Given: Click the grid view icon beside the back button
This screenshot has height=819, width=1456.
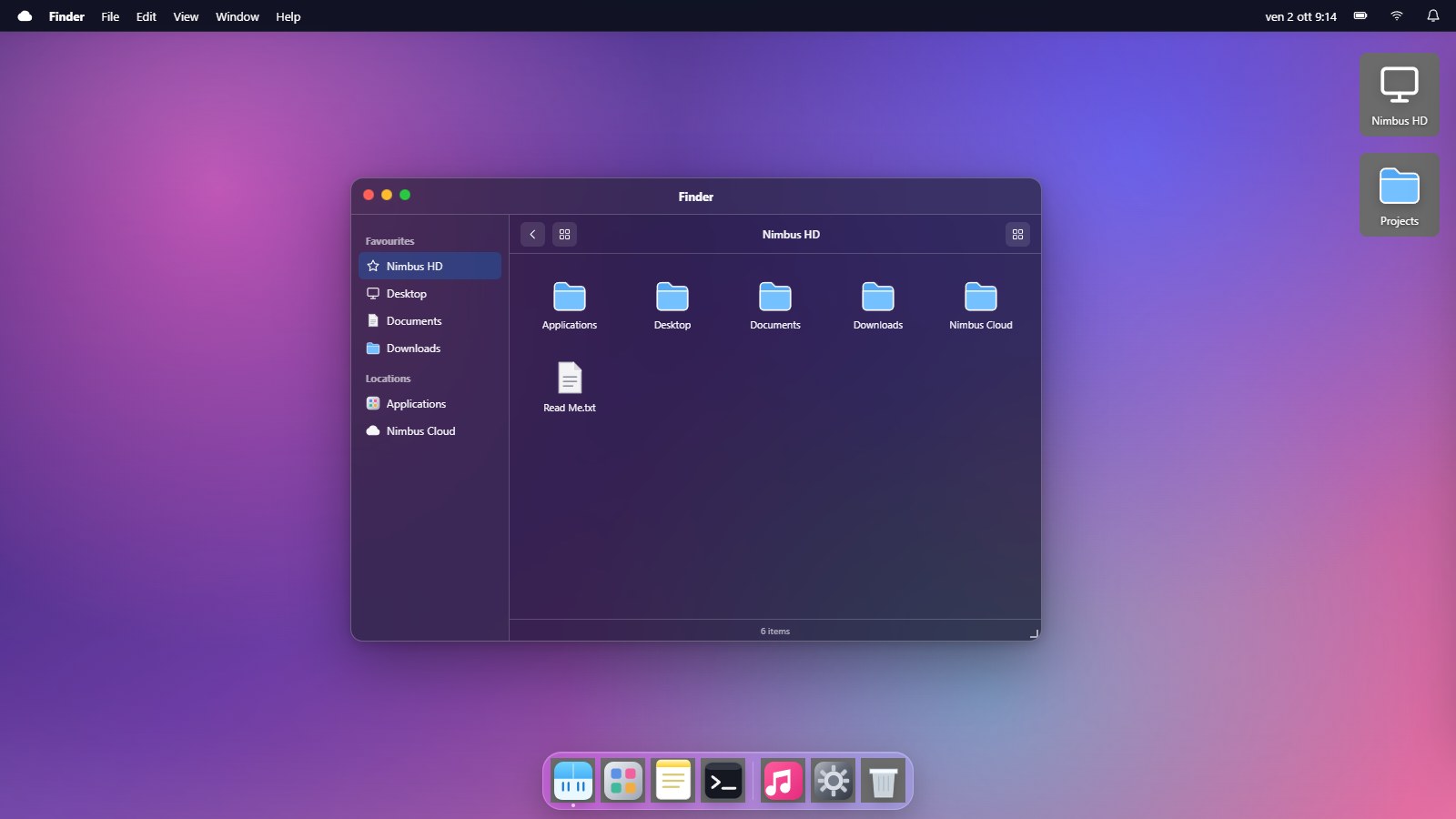Looking at the screenshot, I should 564,234.
